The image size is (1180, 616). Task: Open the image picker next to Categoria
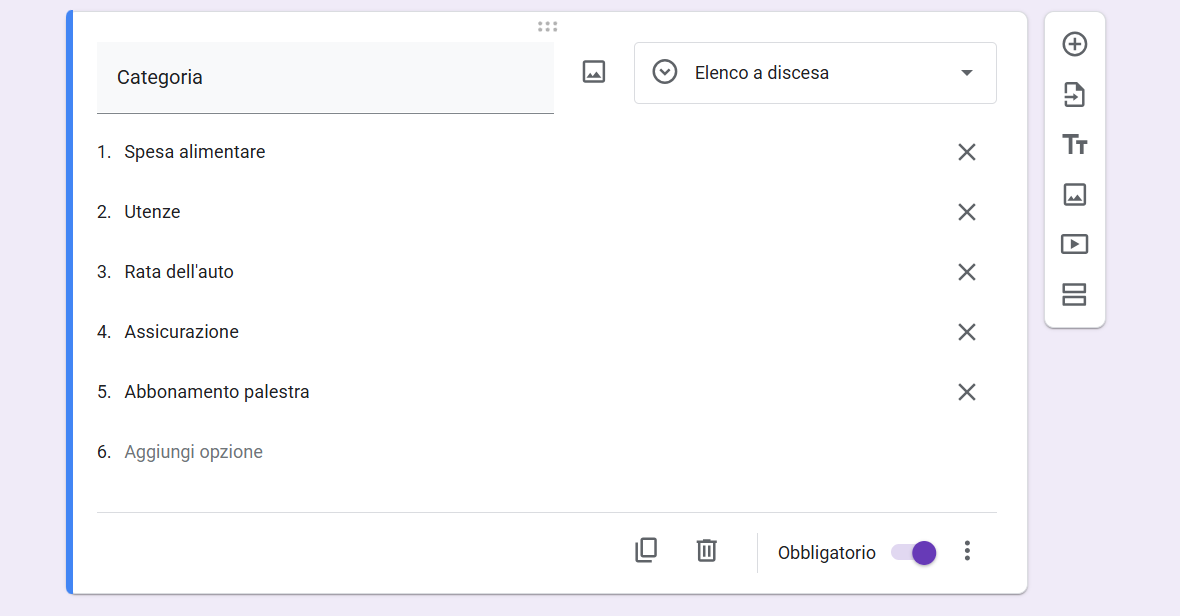tap(593, 72)
